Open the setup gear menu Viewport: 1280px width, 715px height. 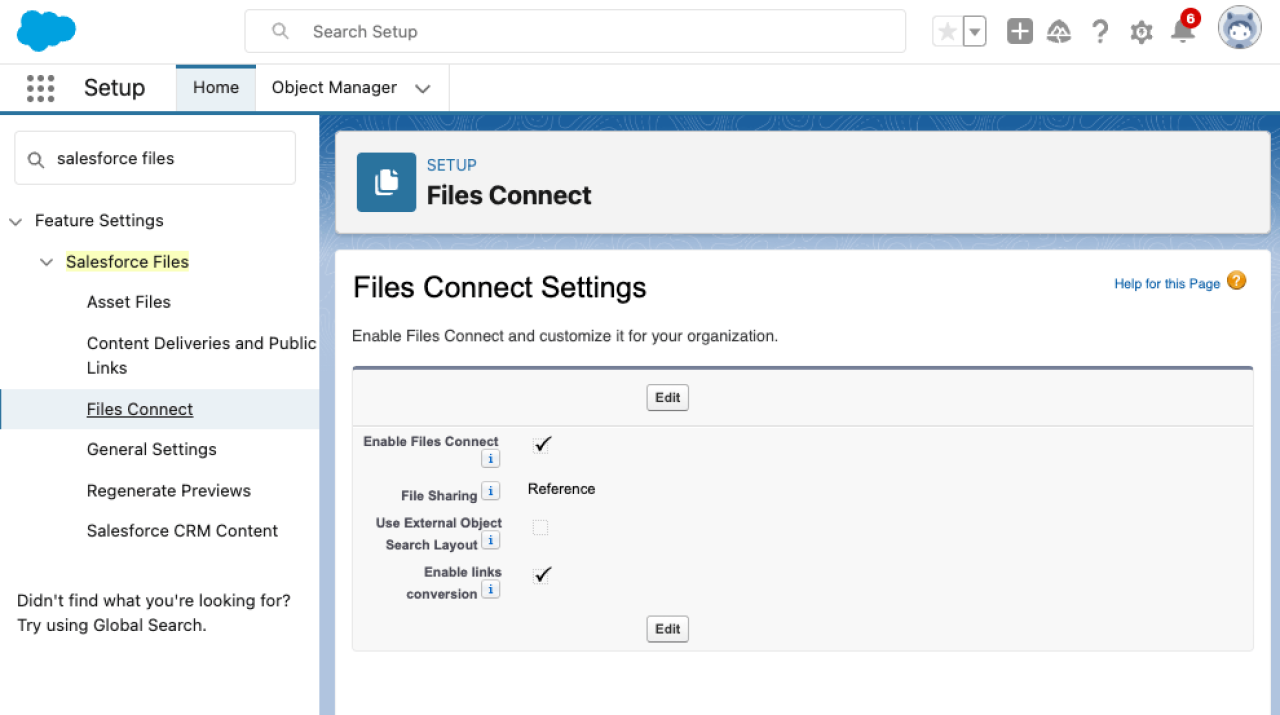(x=1141, y=32)
